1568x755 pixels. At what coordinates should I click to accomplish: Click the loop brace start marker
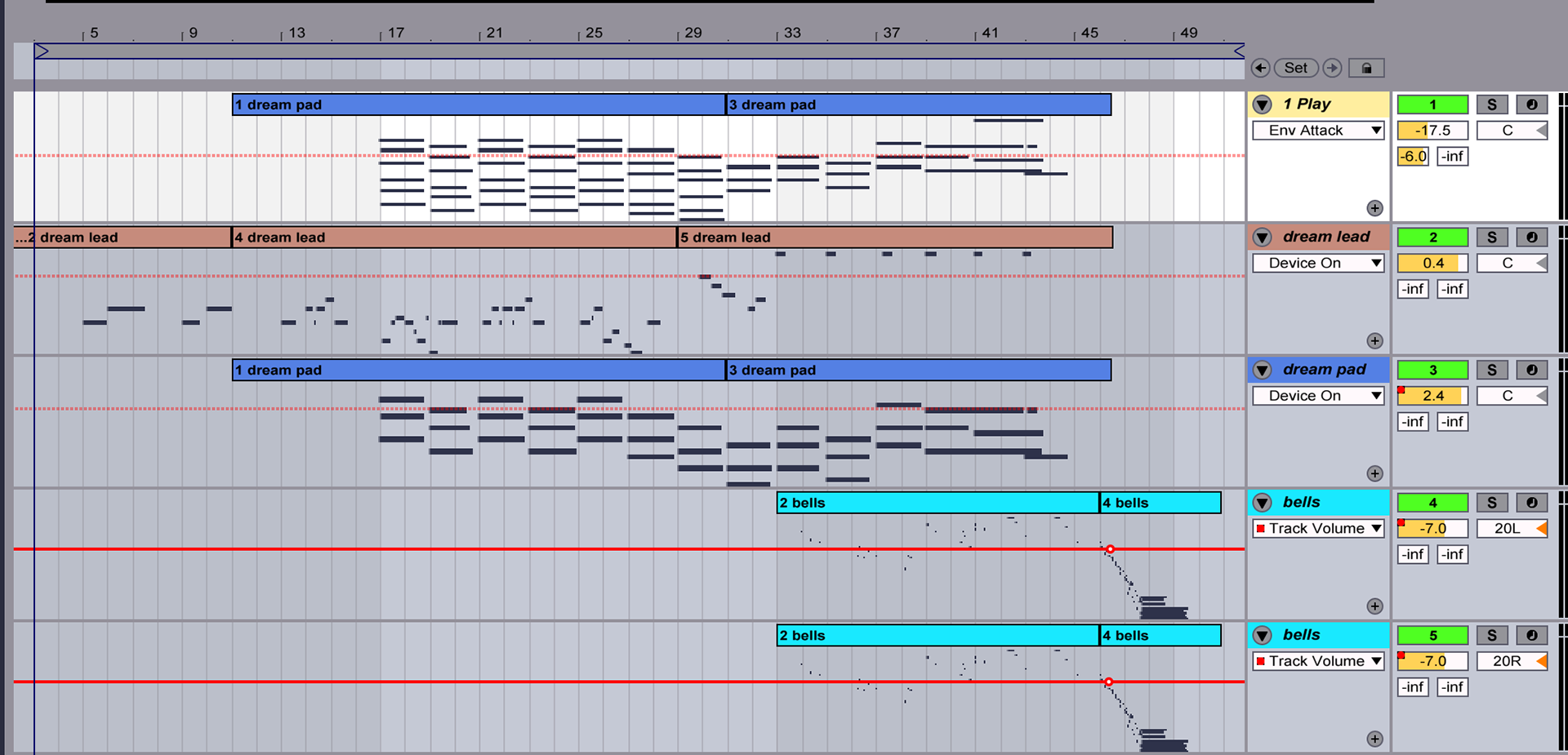click(42, 51)
